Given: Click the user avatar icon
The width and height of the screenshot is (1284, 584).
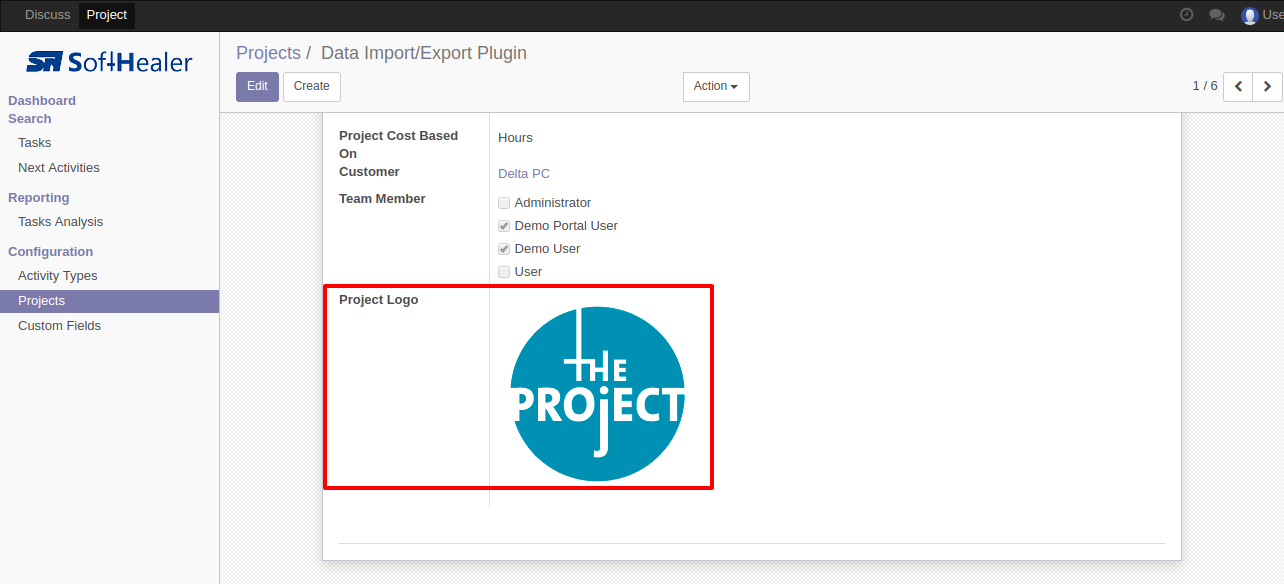Looking at the screenshot, I should [1249, 15].
